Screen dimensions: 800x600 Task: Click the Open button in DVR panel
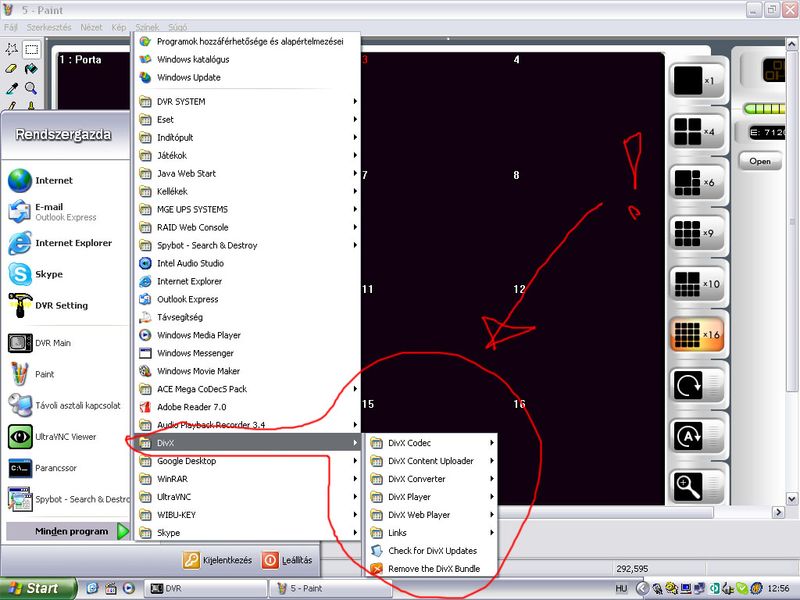pos(760,161)
